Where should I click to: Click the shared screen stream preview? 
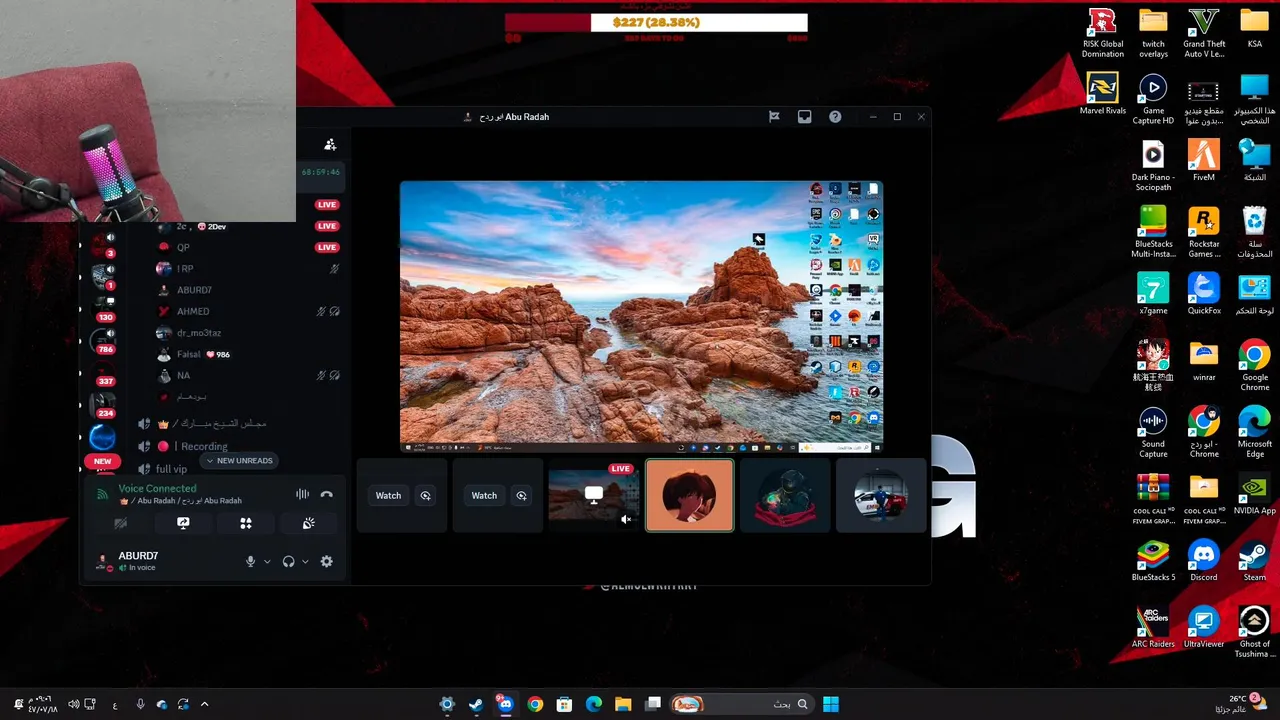(x=641, y=317)
